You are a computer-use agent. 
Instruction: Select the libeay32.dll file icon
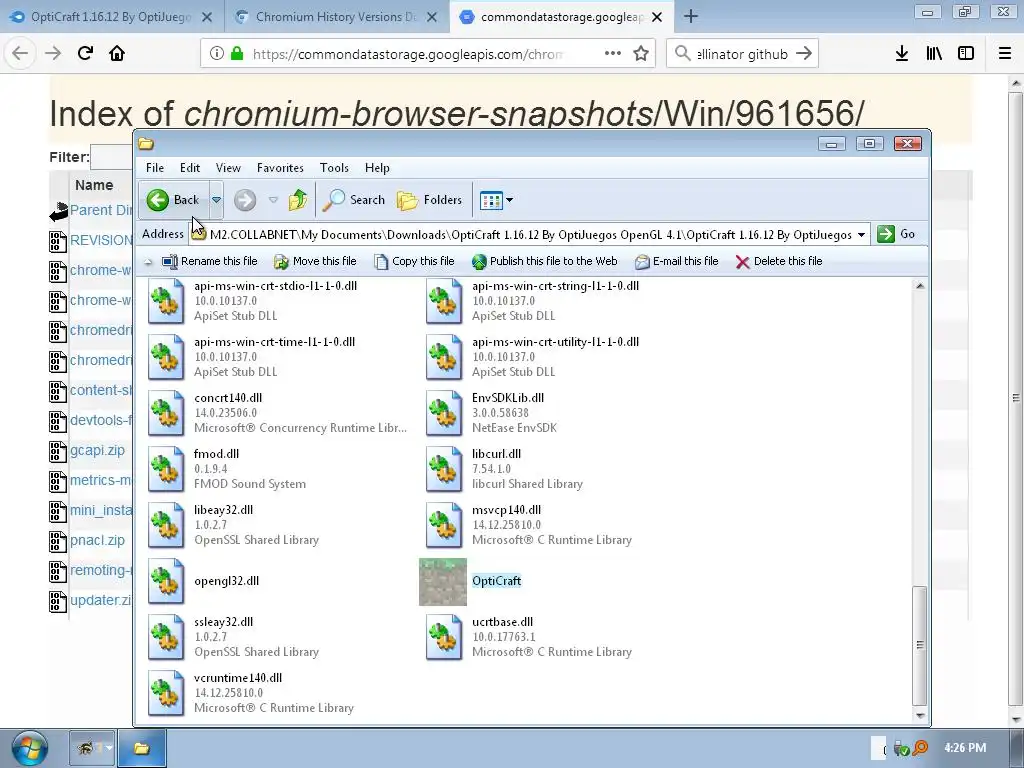click(x=166, y=526)
